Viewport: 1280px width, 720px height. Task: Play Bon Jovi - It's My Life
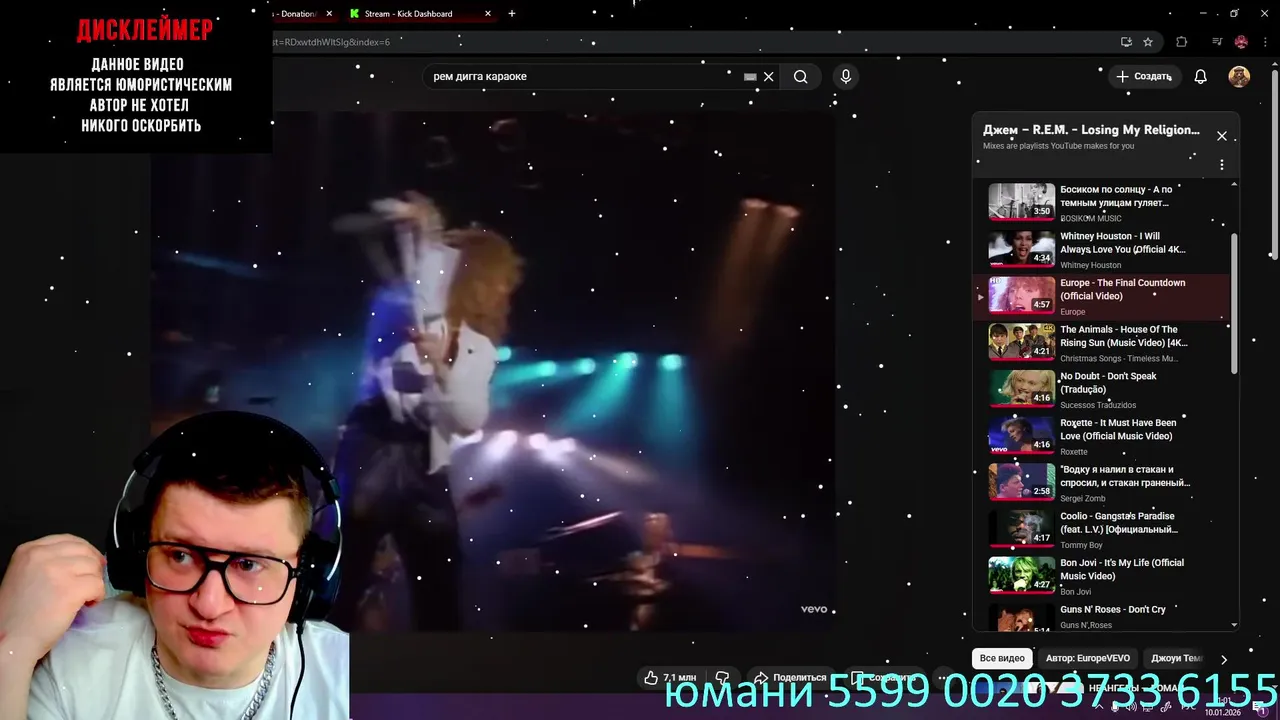coord(1102,577)
